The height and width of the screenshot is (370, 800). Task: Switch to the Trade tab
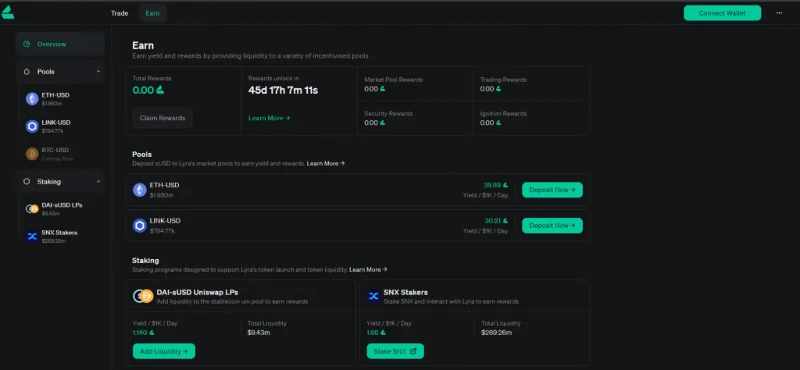(x=119, y=13)
